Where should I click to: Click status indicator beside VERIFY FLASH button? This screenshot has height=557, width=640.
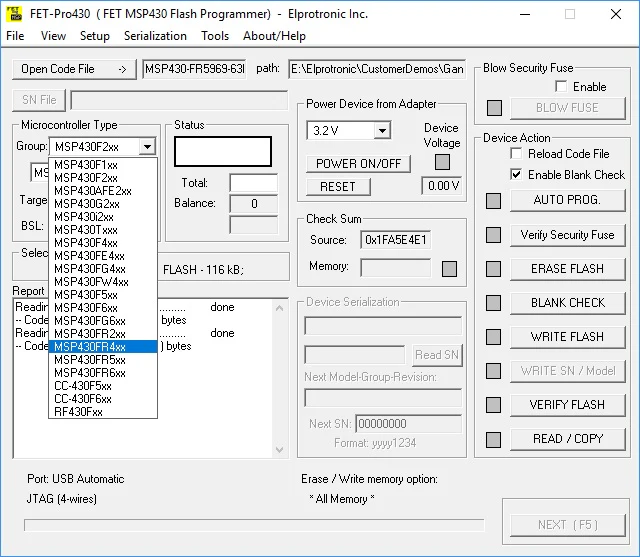493,405
